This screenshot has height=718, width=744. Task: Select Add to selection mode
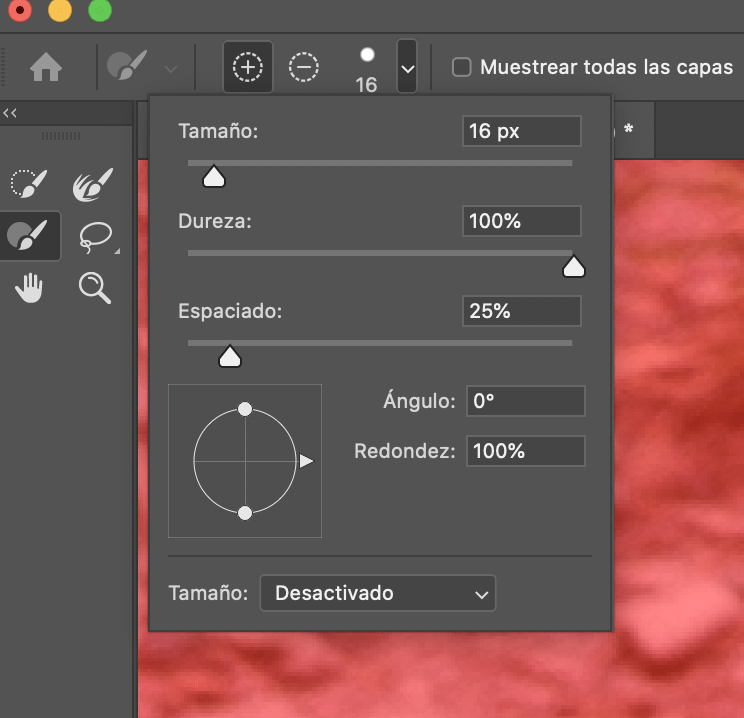pos(248,67)
